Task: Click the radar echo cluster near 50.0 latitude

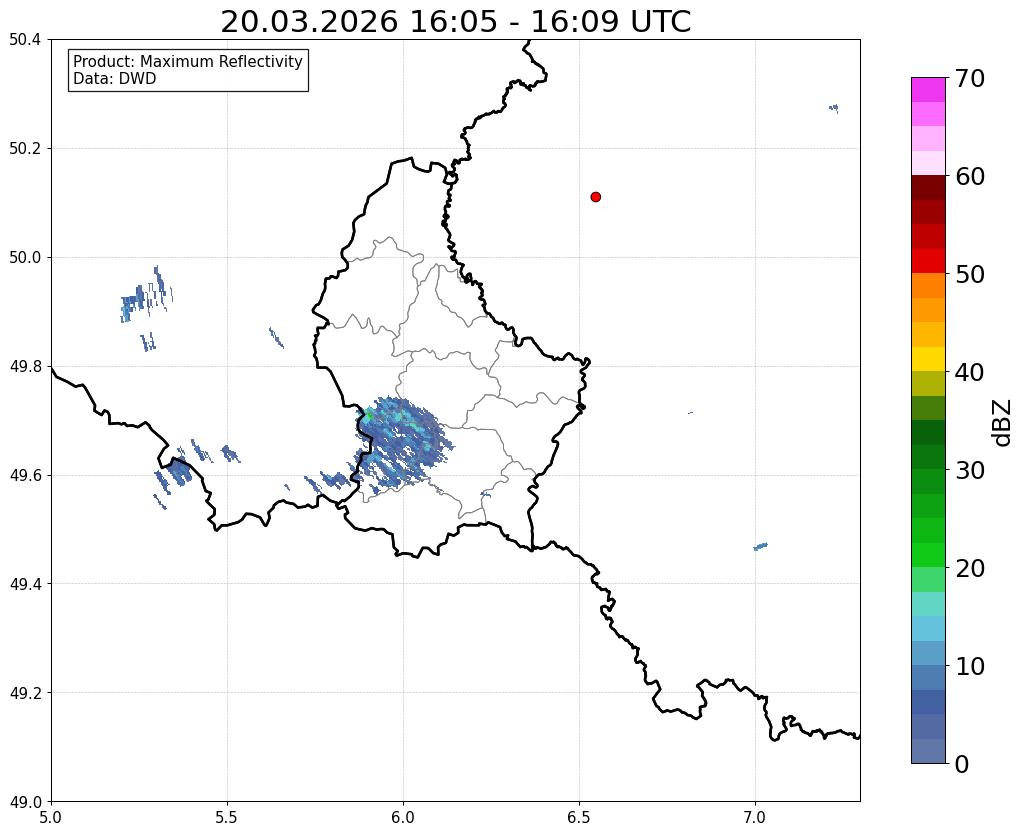Action: pyautogui.click(x=146, y=294)
